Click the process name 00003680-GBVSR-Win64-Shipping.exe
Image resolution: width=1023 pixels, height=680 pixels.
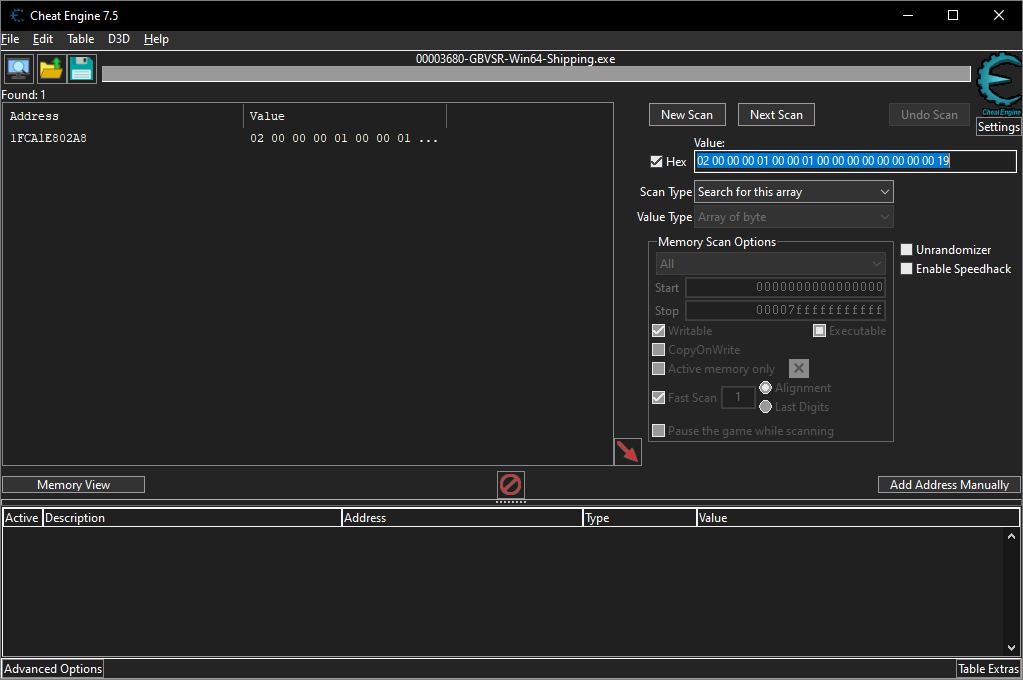coord(515,59)
